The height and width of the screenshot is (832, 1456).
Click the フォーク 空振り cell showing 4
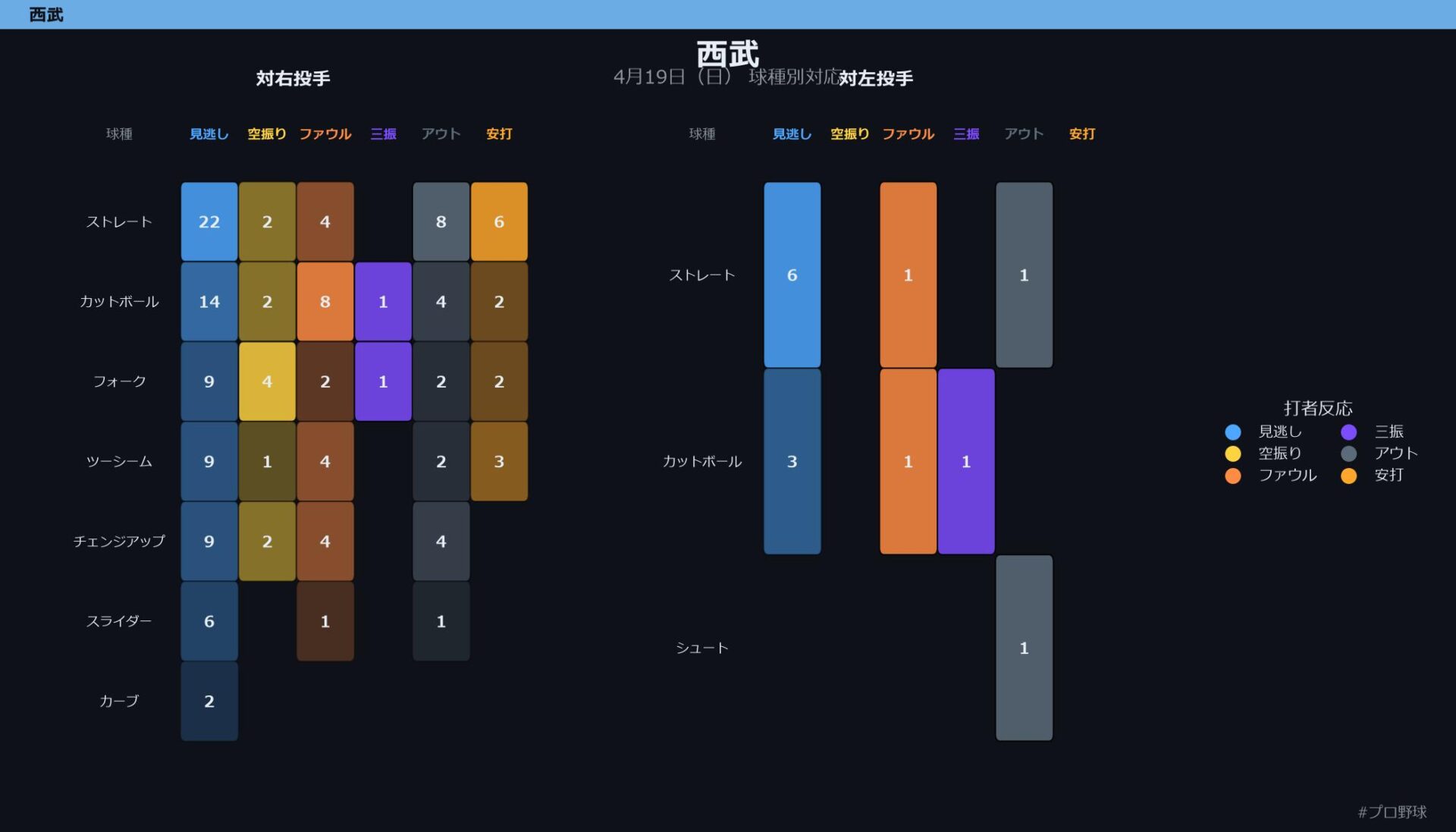click(x=267, y=381)
